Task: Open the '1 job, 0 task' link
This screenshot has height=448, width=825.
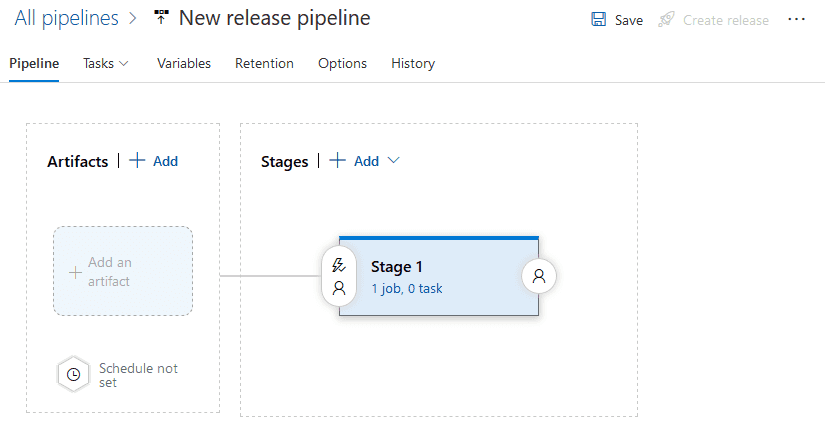Action: click(x=406, y=288)
